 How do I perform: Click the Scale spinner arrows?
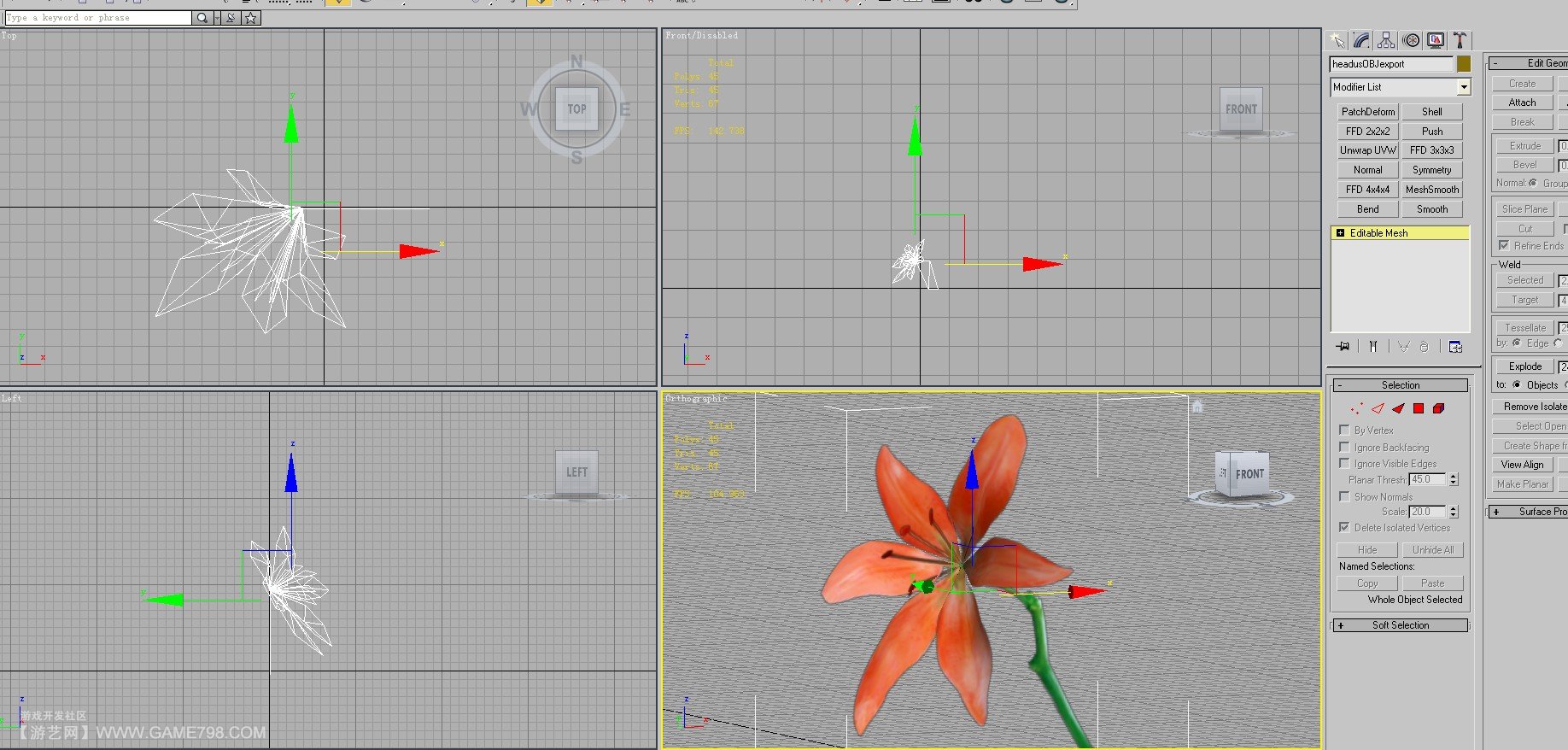1454,512
